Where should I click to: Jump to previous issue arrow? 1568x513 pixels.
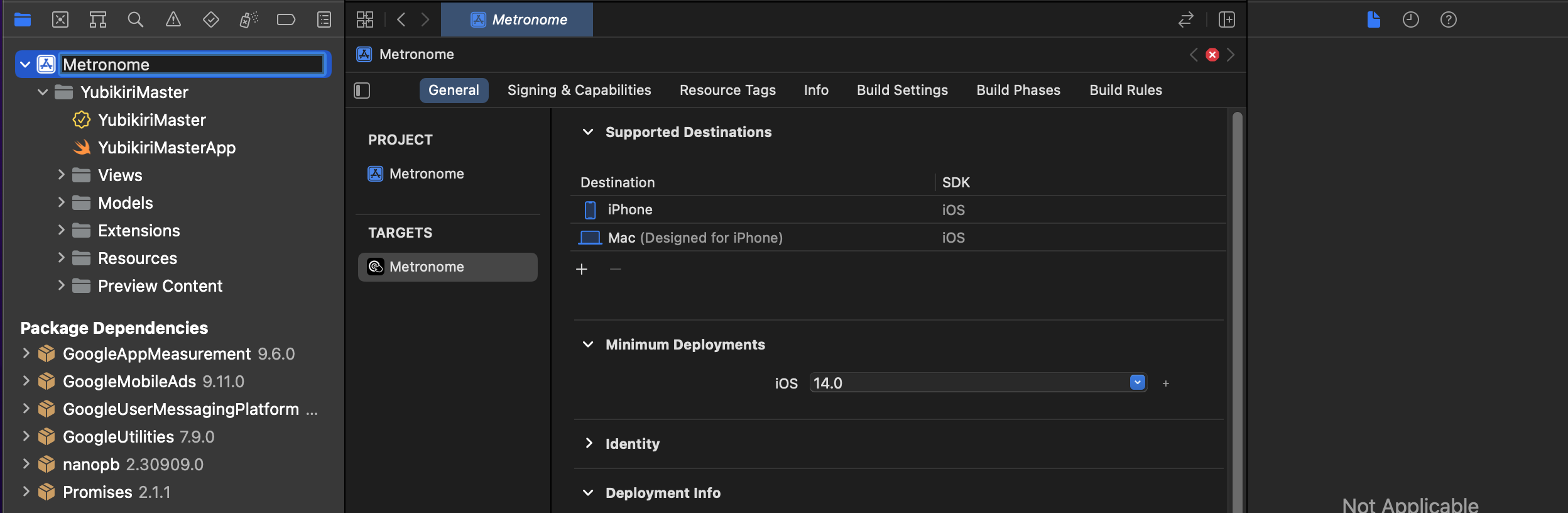pyautogui.click(x=1194, y=55)
